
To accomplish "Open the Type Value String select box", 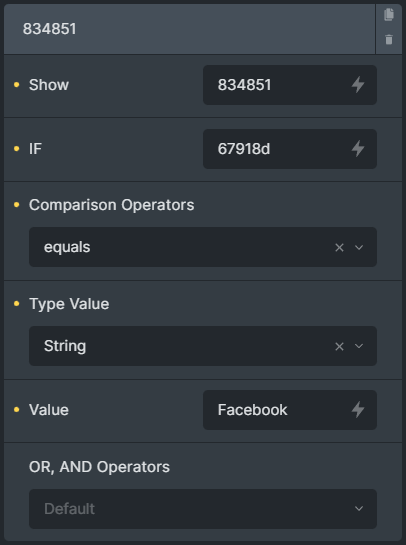I will pyautogui.click(x=203, y=346).
